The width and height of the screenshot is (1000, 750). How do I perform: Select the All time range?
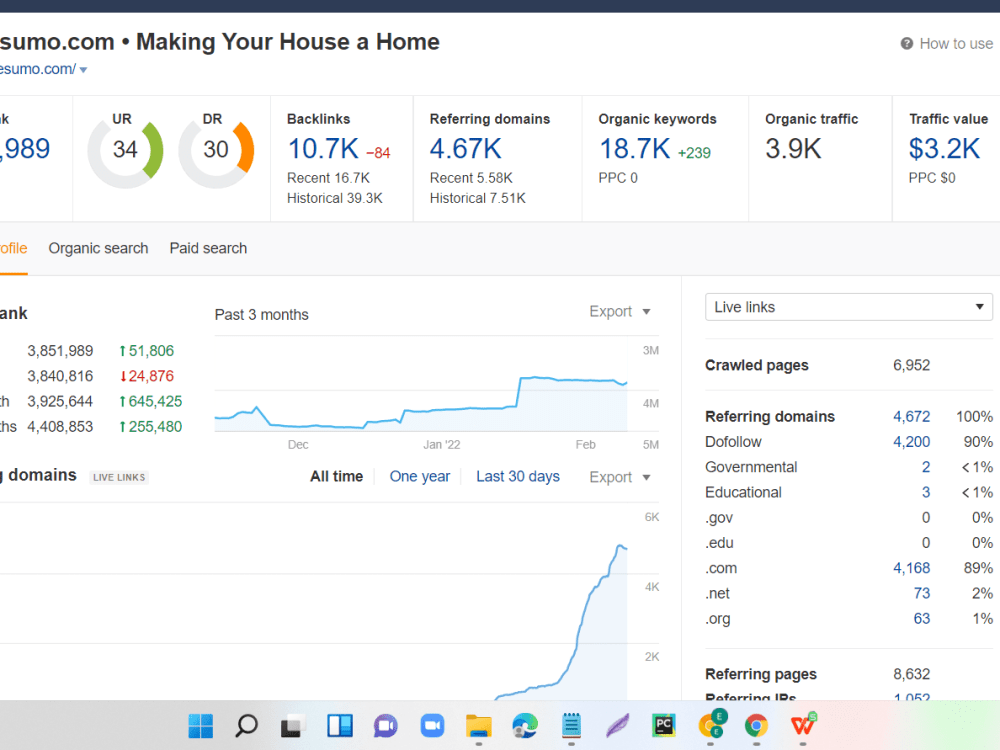pos(336,476)
